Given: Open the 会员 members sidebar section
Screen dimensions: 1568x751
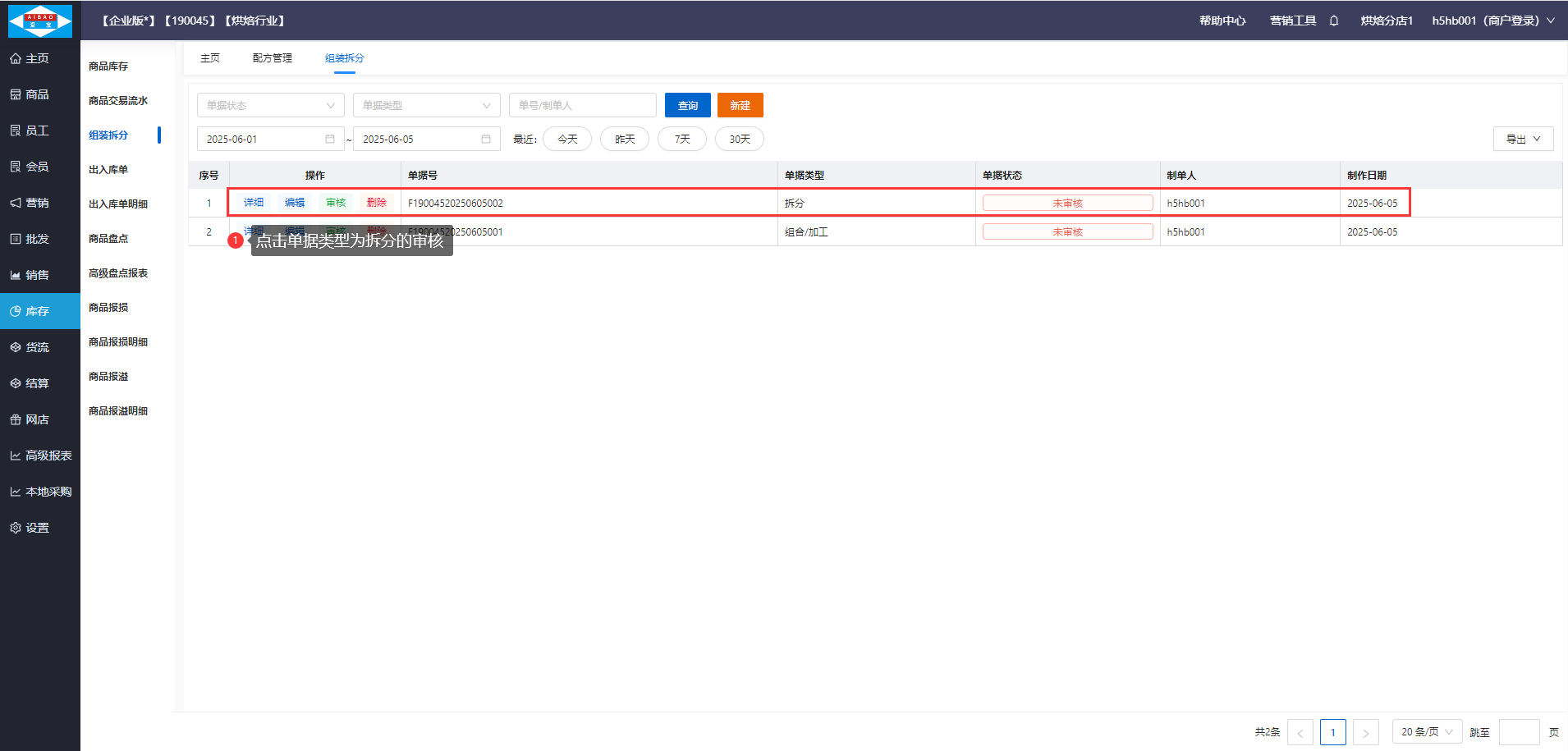Looking at the screenshot, I should click(37, 167).
